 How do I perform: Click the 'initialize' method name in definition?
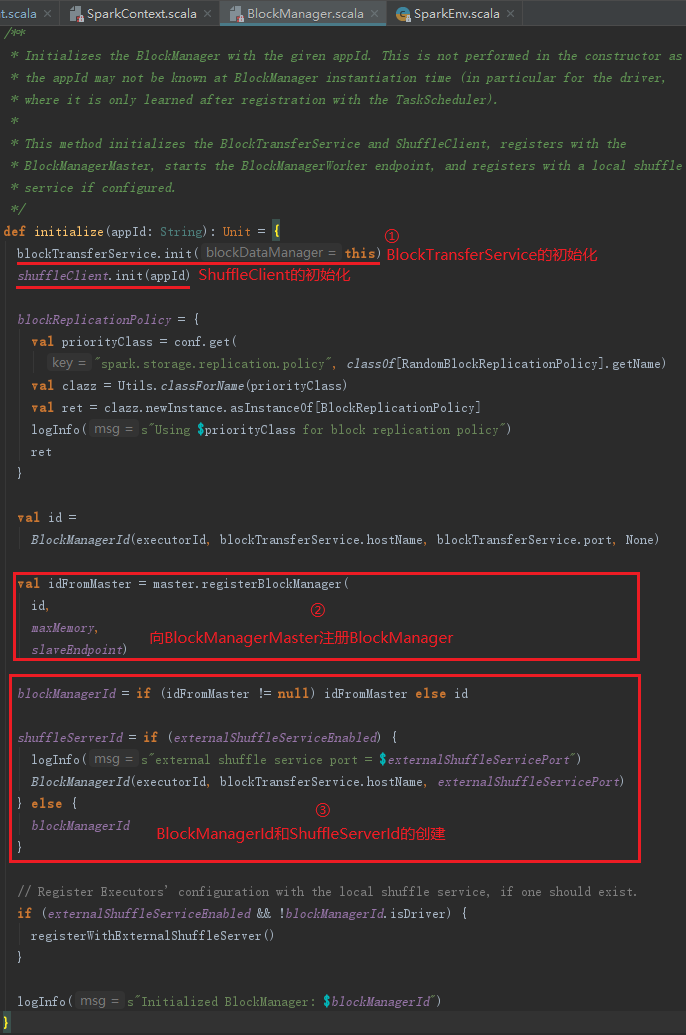pyautogui.click(x=69, y=232)
